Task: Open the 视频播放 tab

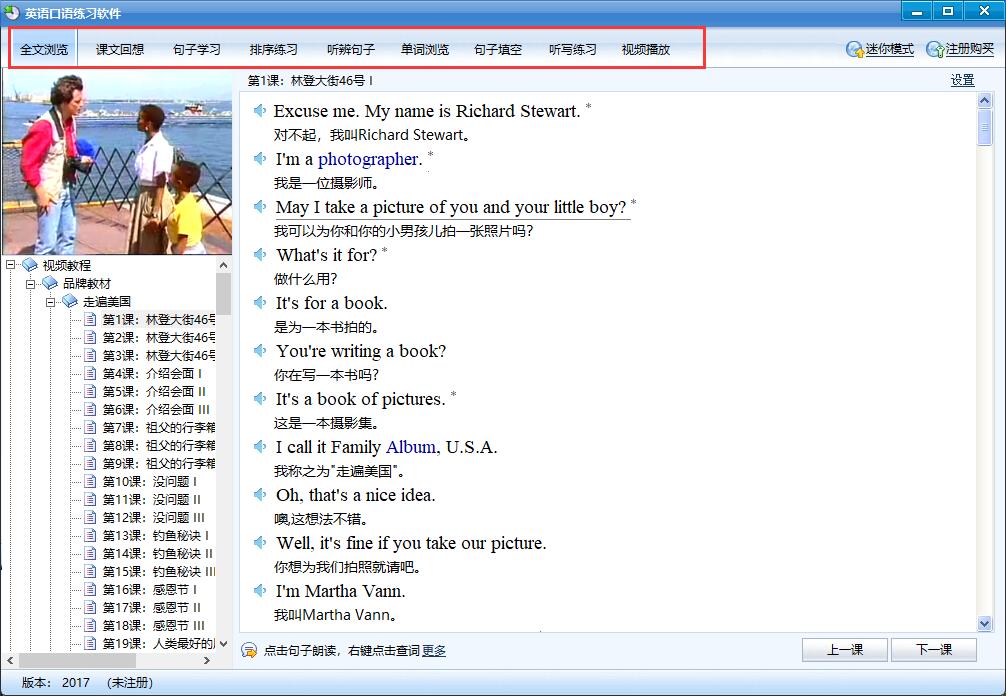Action: [x=646, y=49]
